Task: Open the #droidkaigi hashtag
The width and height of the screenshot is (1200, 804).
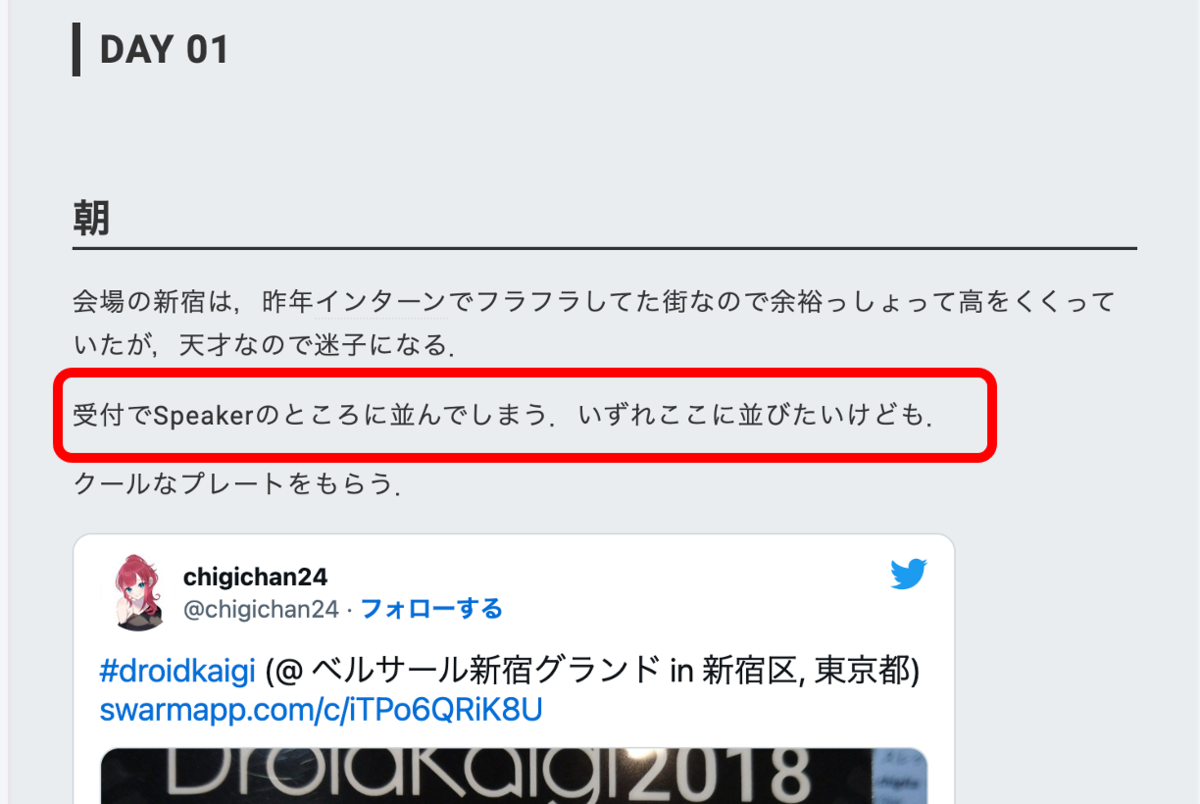Action: pyautogui.click(x=178, y=671)
